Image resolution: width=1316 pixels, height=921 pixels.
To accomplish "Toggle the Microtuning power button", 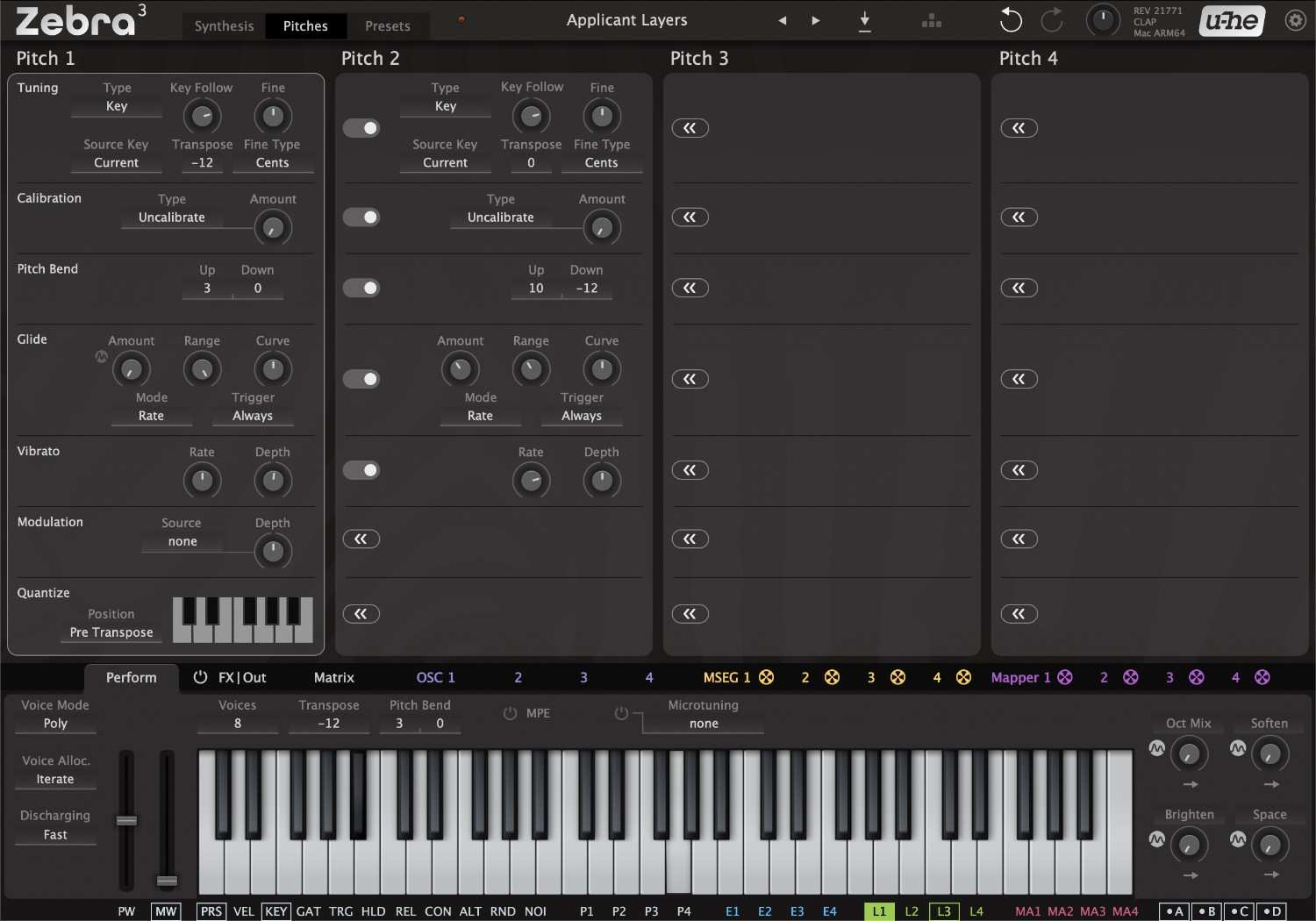I will [623, 713].
